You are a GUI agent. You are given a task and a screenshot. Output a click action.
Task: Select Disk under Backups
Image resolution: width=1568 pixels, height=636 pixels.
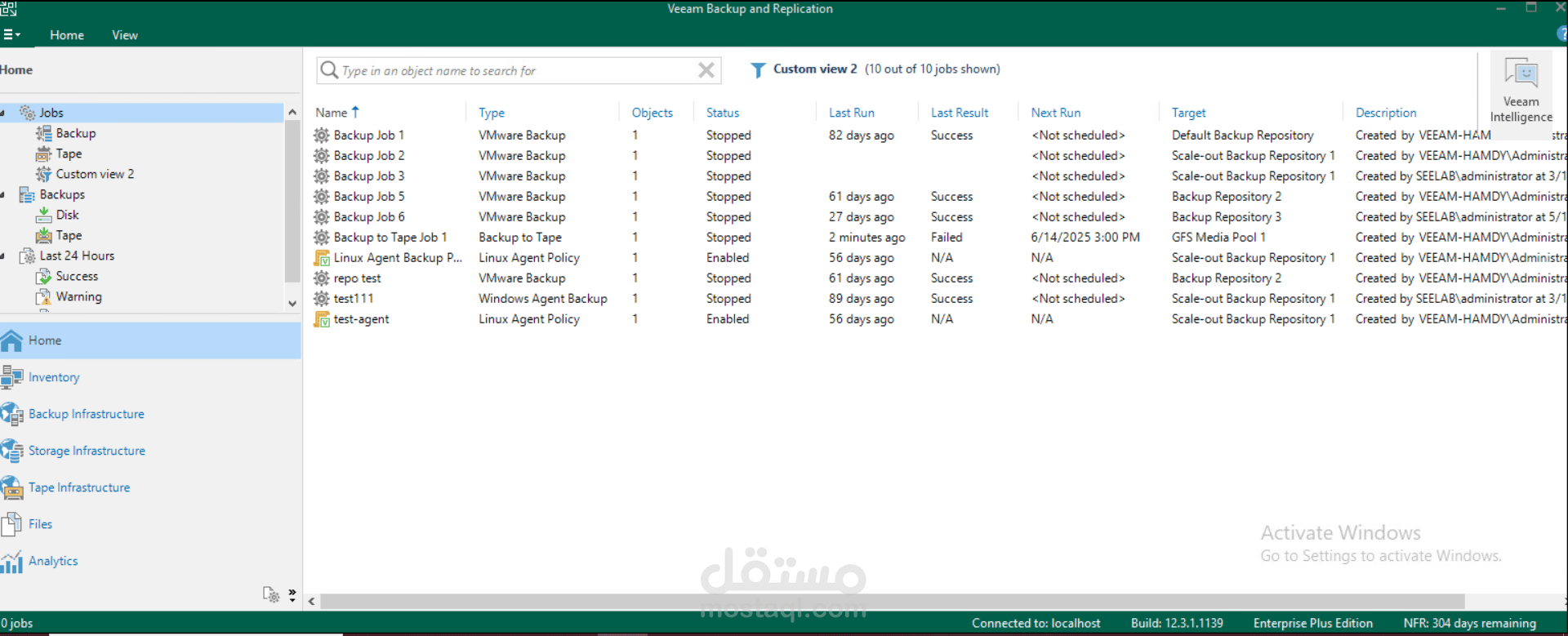point(67,215)
